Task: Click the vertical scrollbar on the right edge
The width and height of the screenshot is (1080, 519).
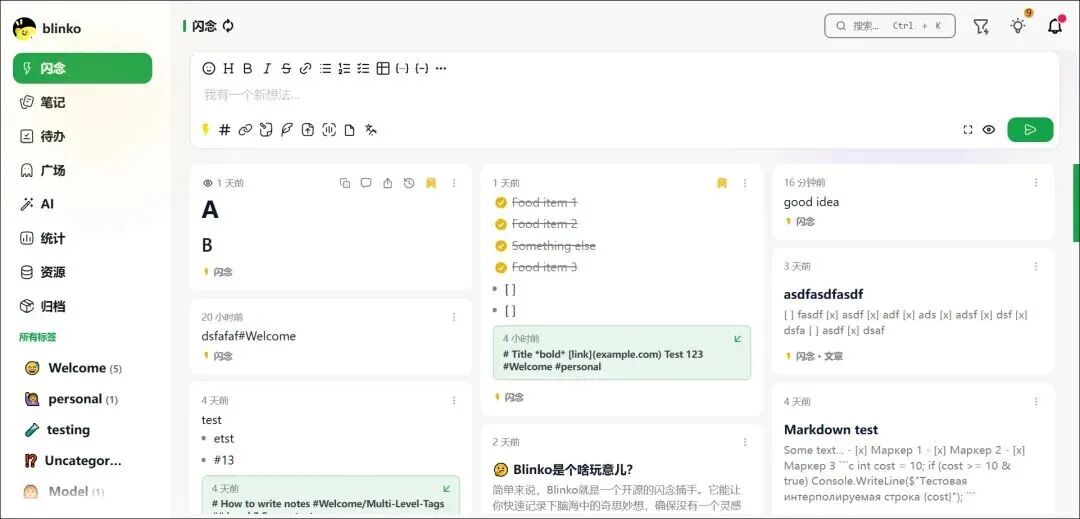Action: (x=1076, y=203)
